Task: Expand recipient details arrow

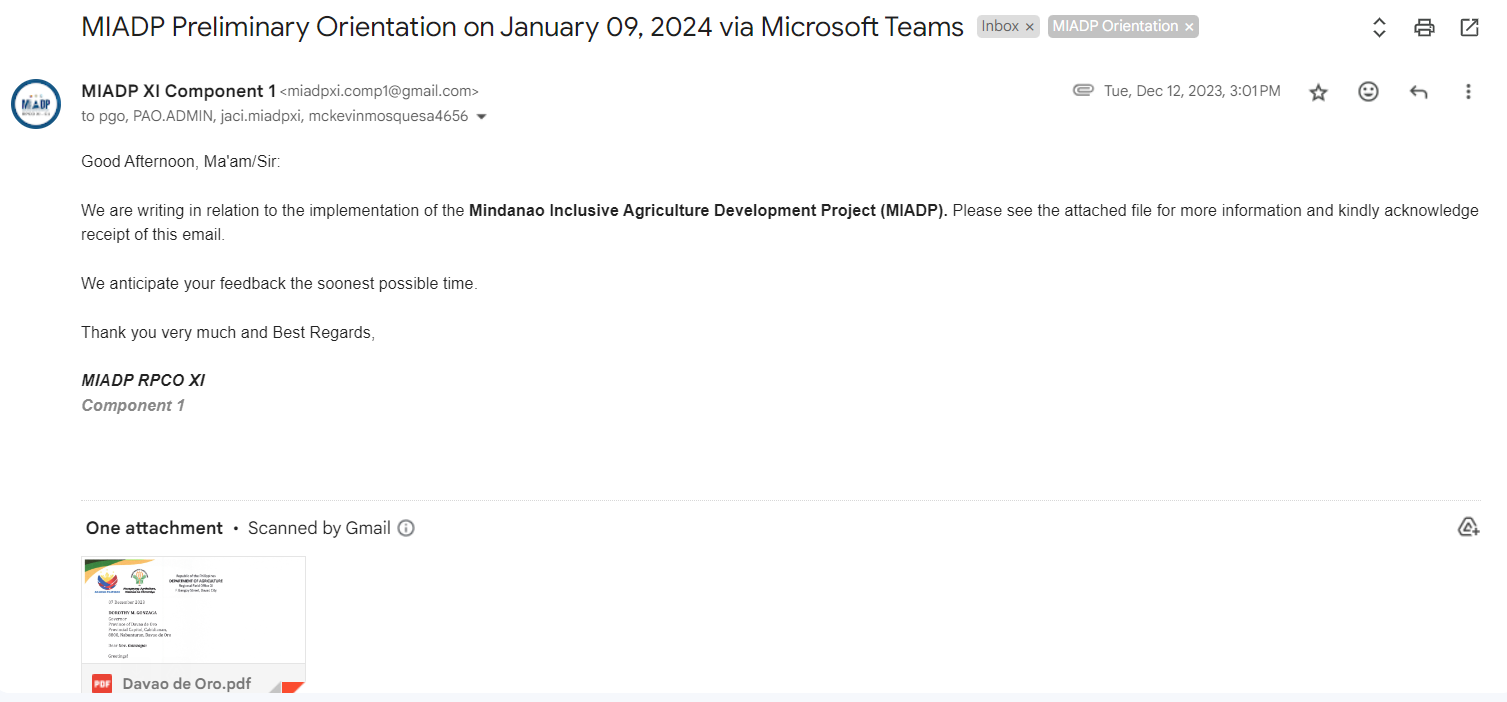Action: point(481,117)
